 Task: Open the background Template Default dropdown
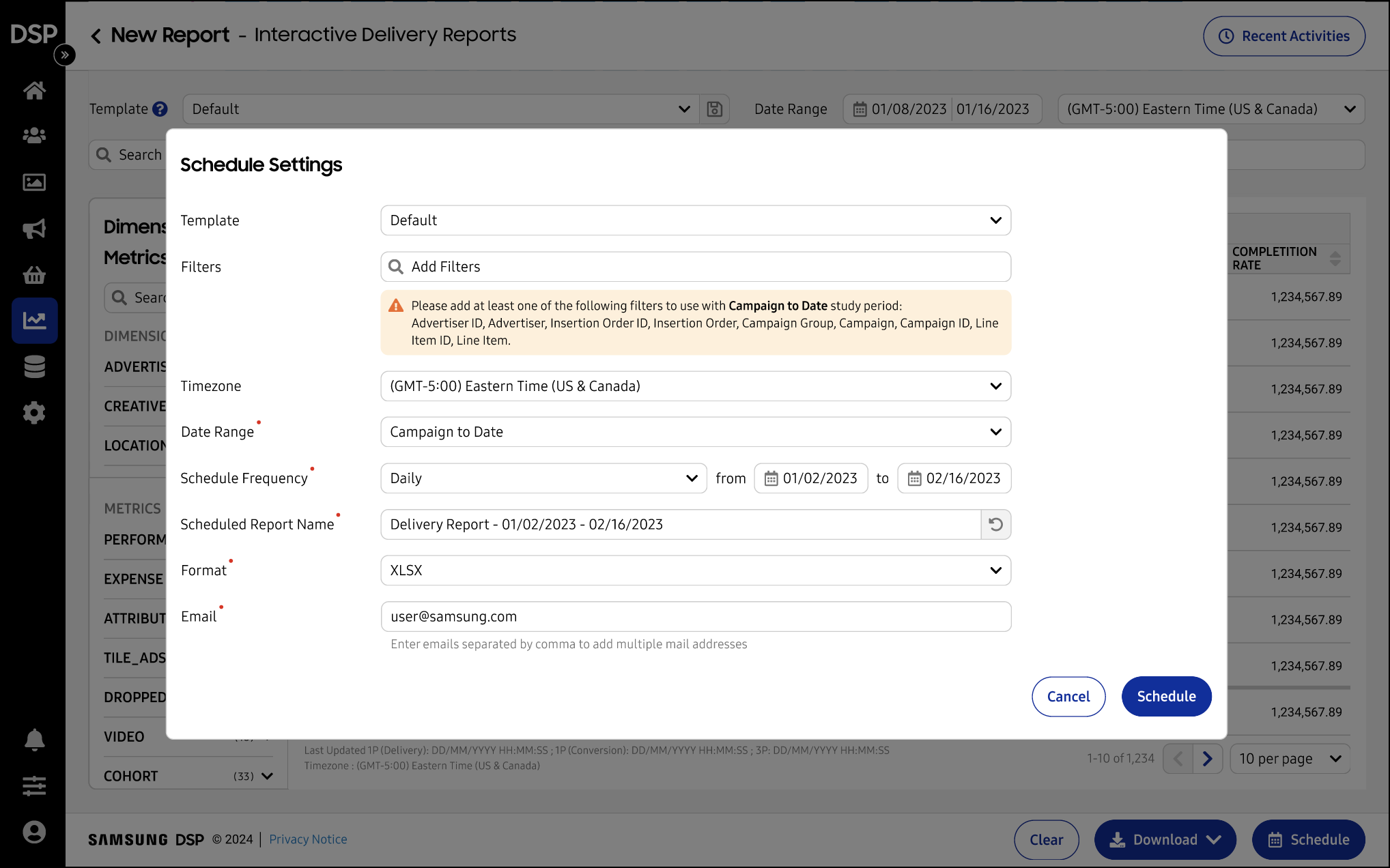(441, 109)
